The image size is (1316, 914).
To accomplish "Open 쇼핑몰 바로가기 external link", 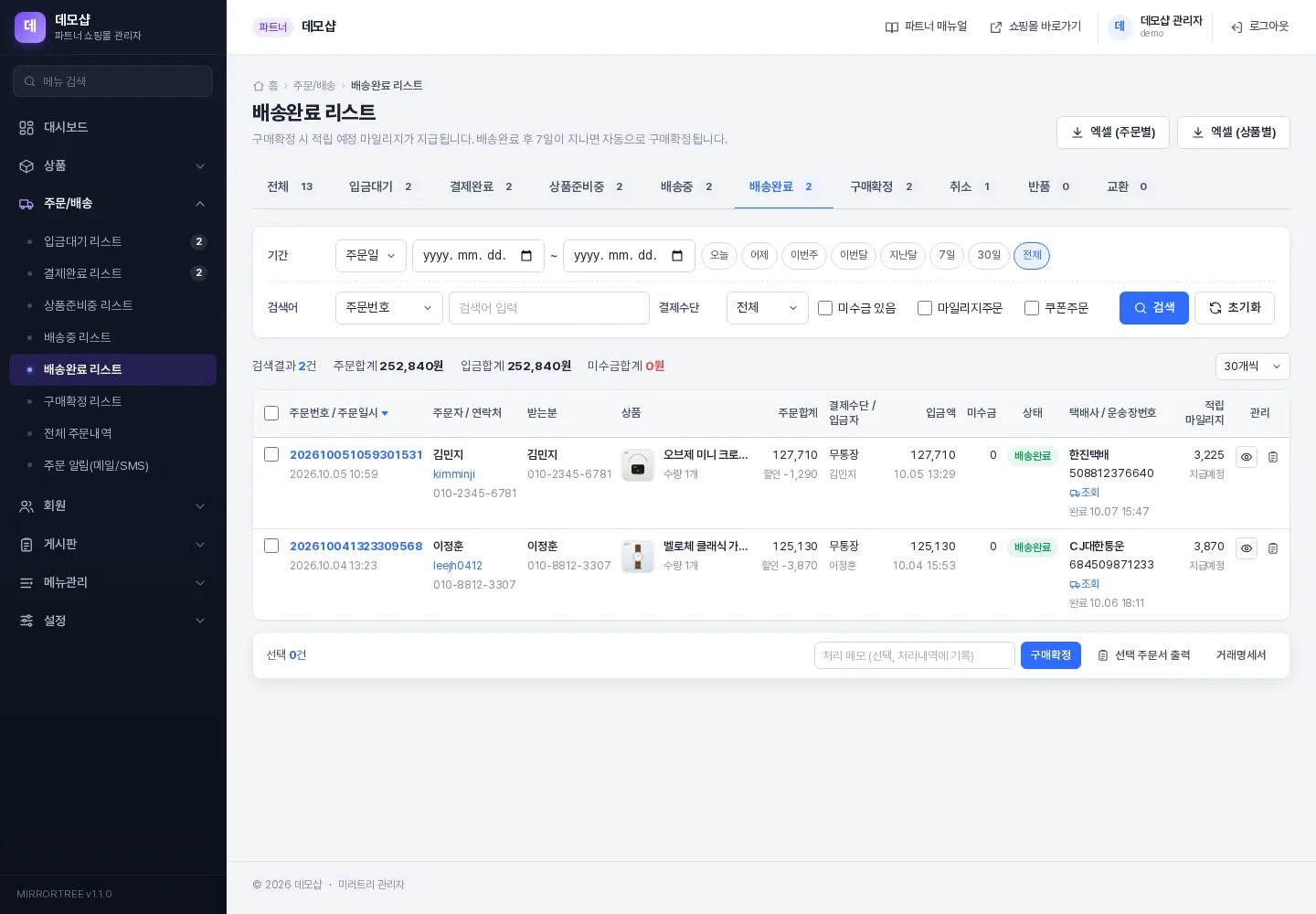I will coord(1035,27).
